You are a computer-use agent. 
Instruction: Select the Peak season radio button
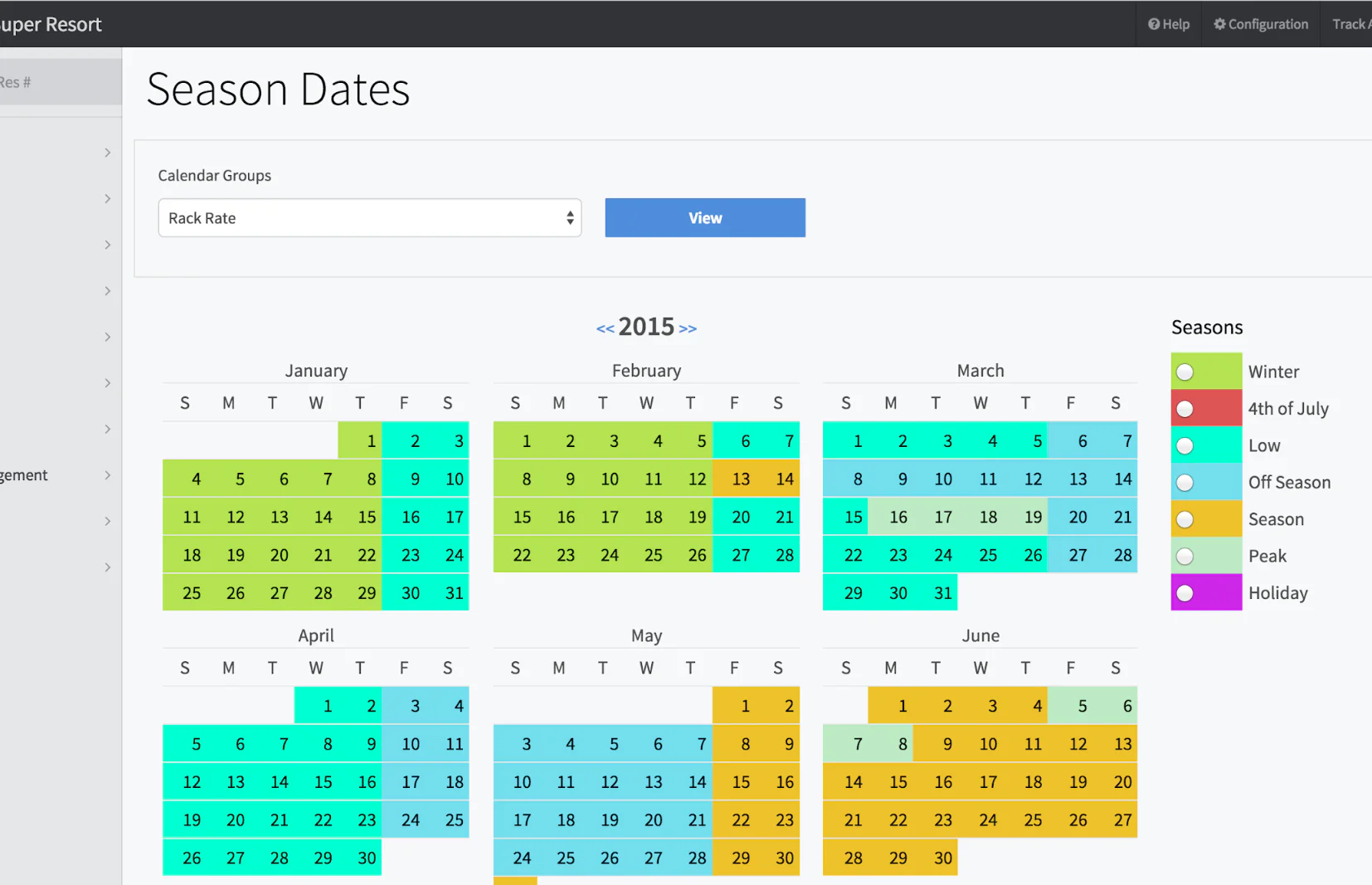coord(1185,557)
